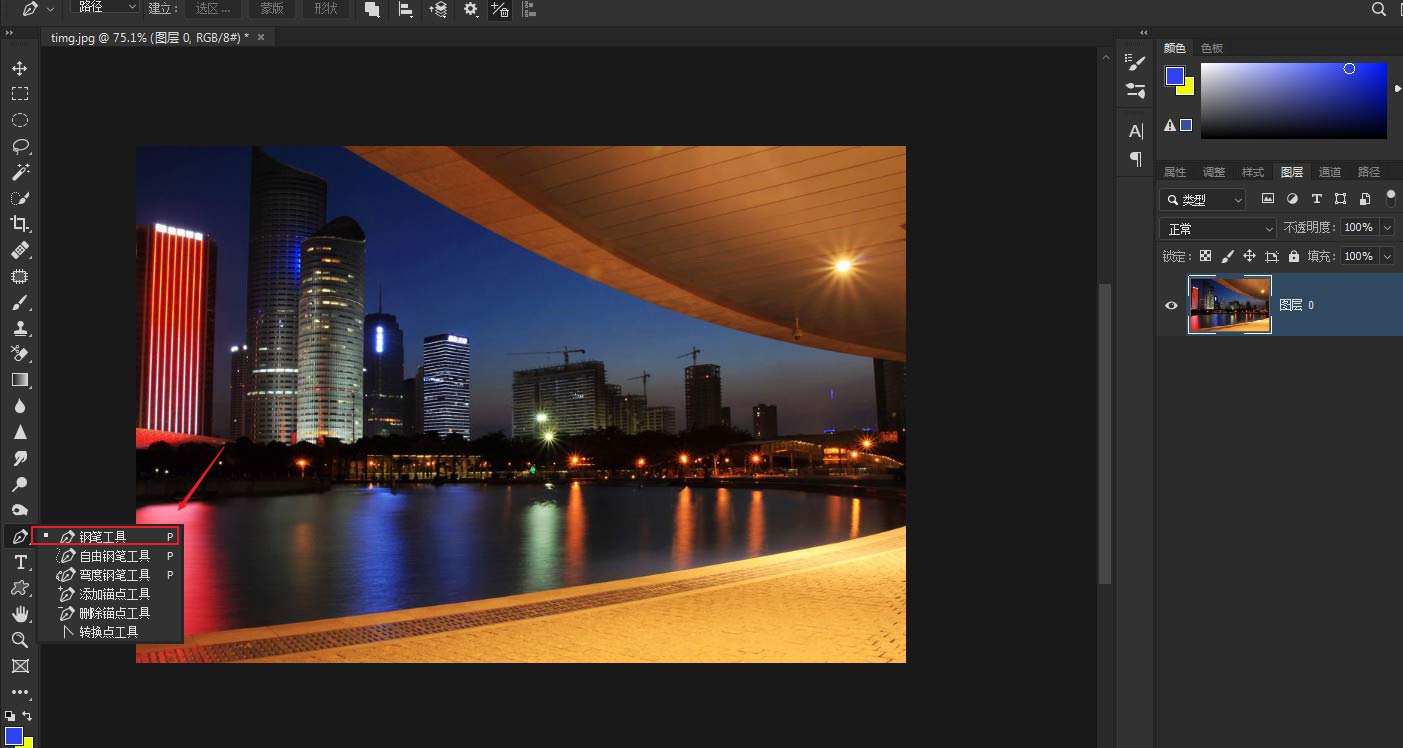Open the Character panel icon

(x=1136, y=131)
